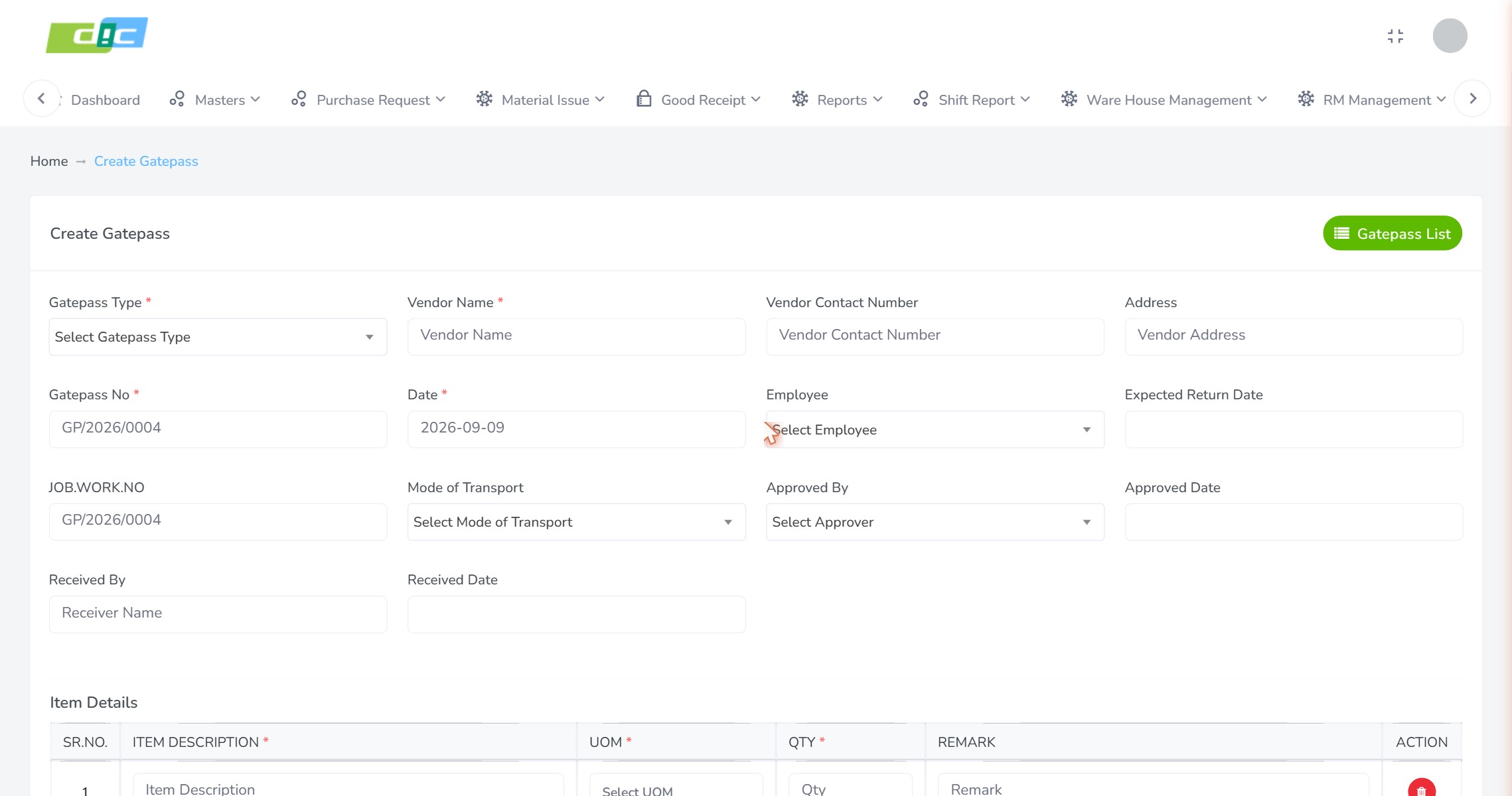Image resolution: width=1512 pixels, height=796 pixels.
Task: Open the Select Gatepass Type dropdown
Action: tap(218, 337)
